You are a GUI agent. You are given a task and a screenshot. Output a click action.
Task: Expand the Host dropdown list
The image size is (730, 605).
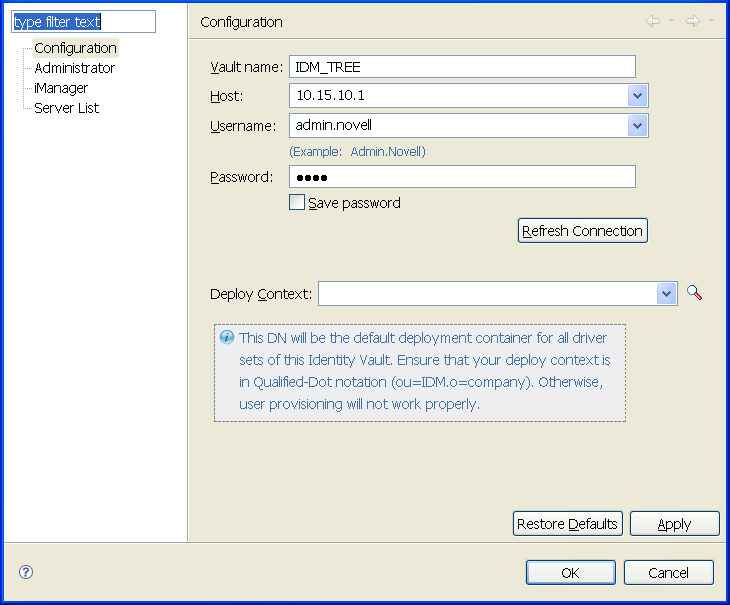tap(637, 96)
